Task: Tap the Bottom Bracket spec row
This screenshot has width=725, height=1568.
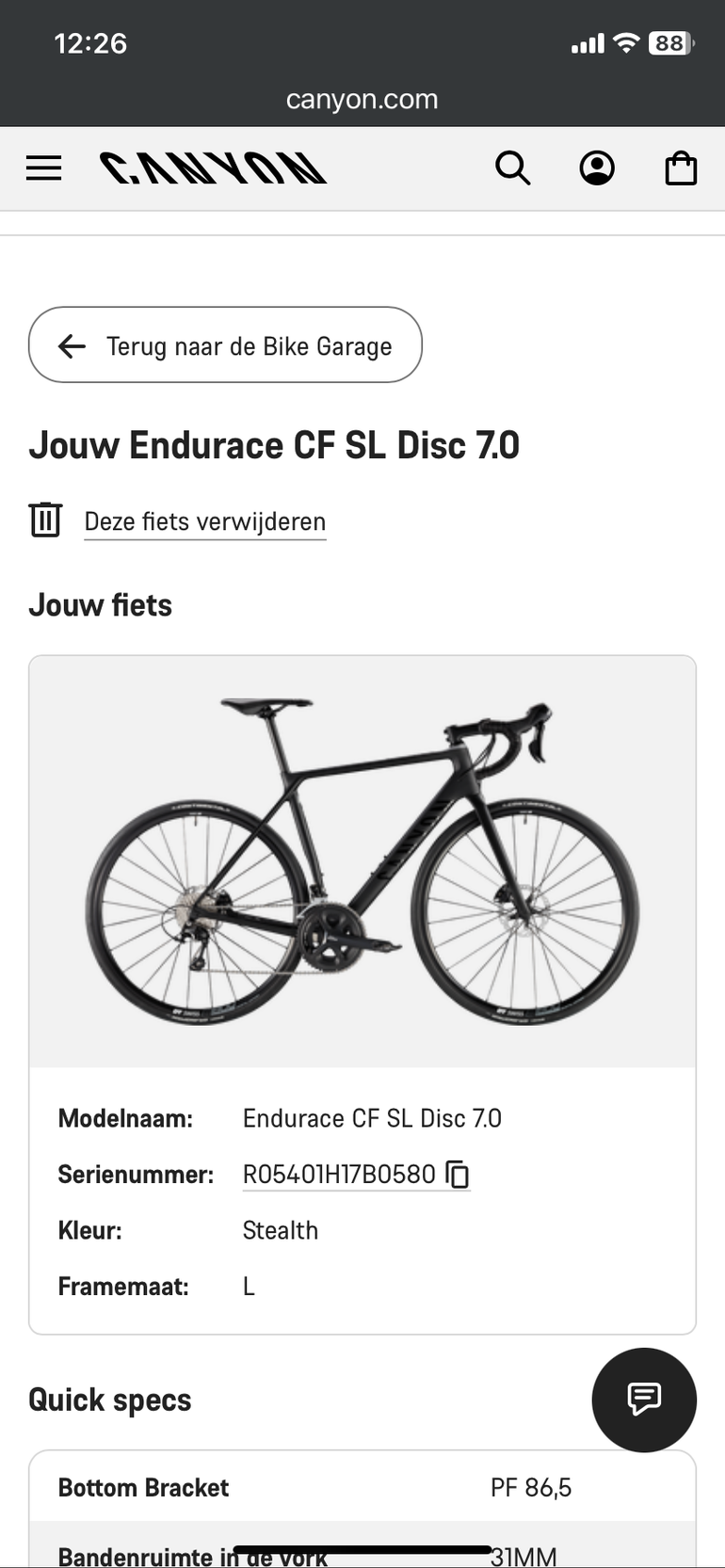Action: (362, 1487)
